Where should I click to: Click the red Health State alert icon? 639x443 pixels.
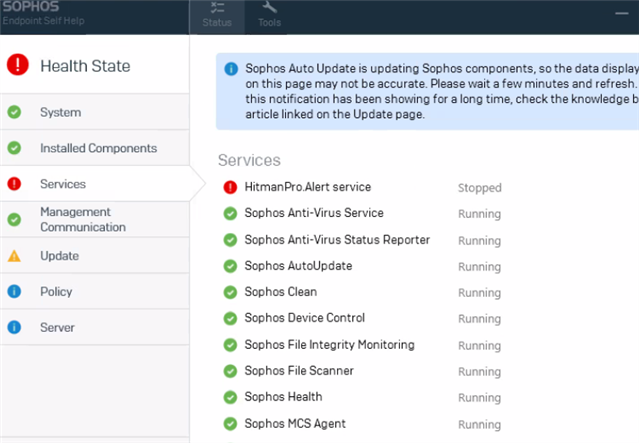point(18,65)
